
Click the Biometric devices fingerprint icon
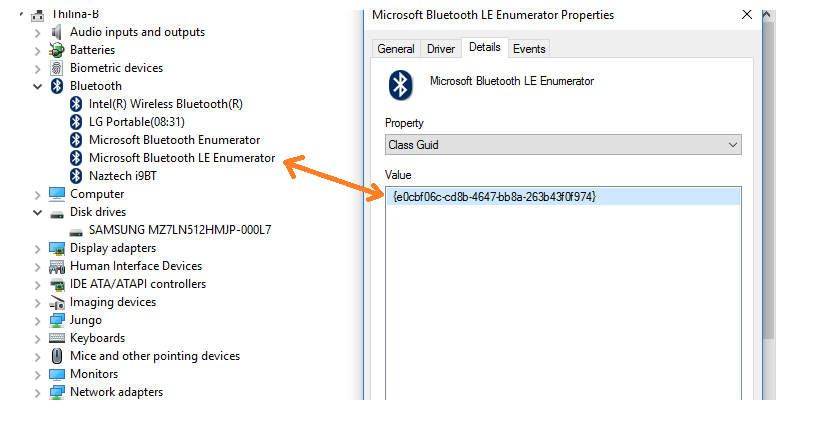pyautogui.click(x=57, y=68)
